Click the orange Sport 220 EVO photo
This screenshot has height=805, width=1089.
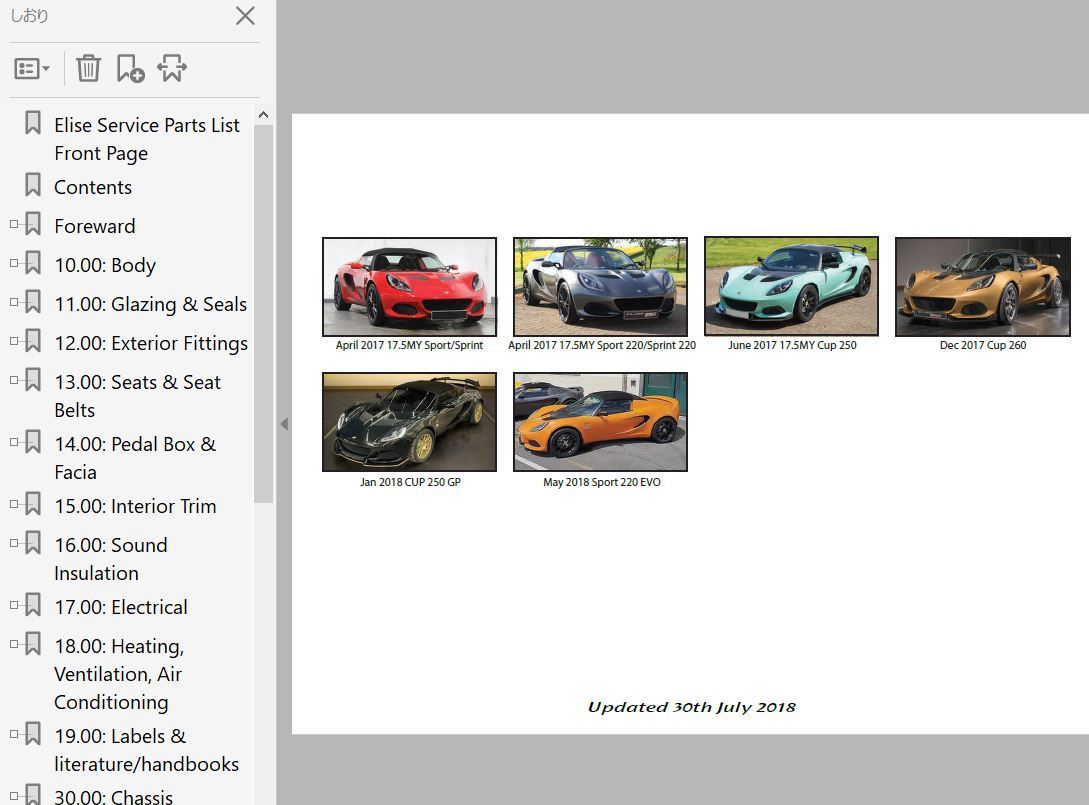click(x=600, y=422)
